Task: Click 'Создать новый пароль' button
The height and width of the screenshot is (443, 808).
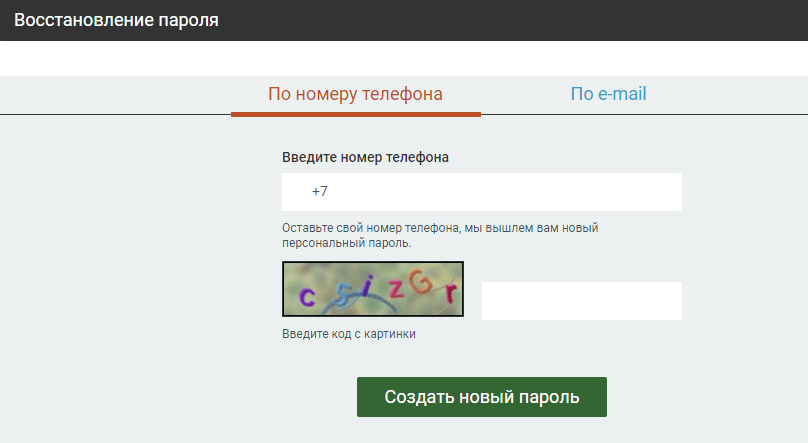Action: (481, 397)
